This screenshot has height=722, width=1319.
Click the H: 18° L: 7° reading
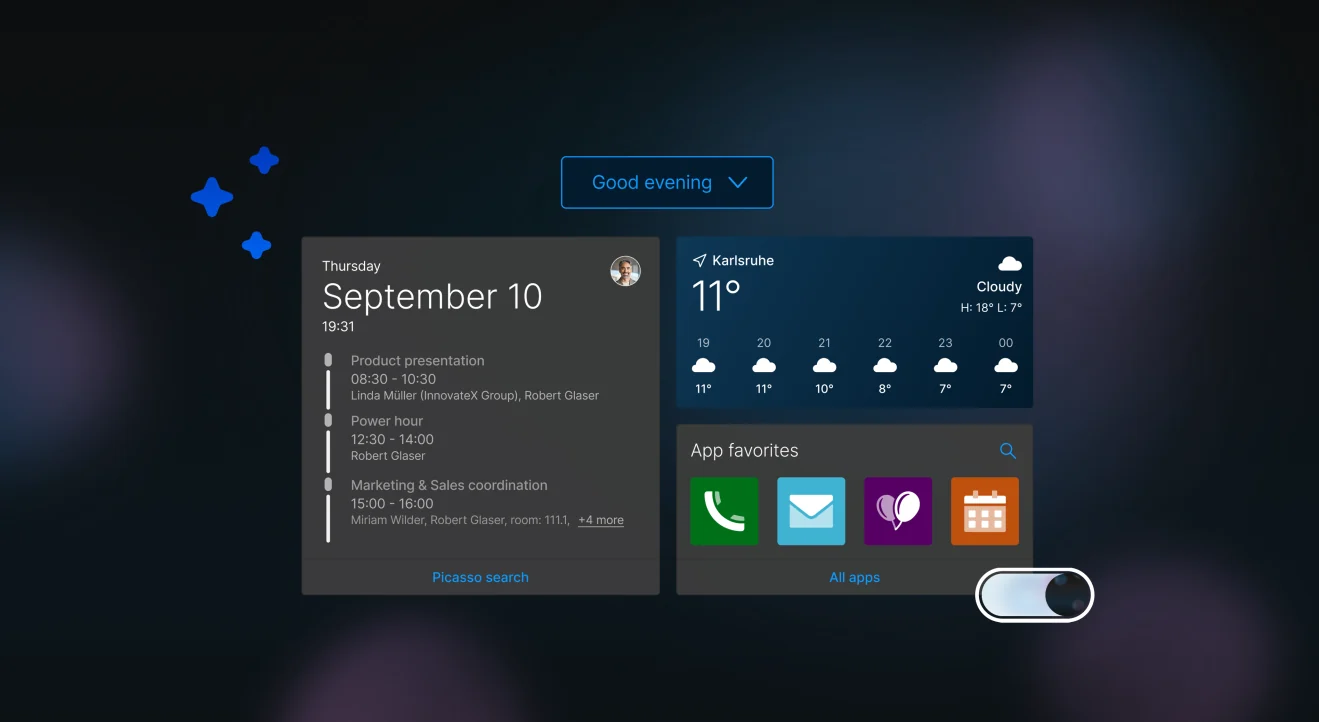991,308
